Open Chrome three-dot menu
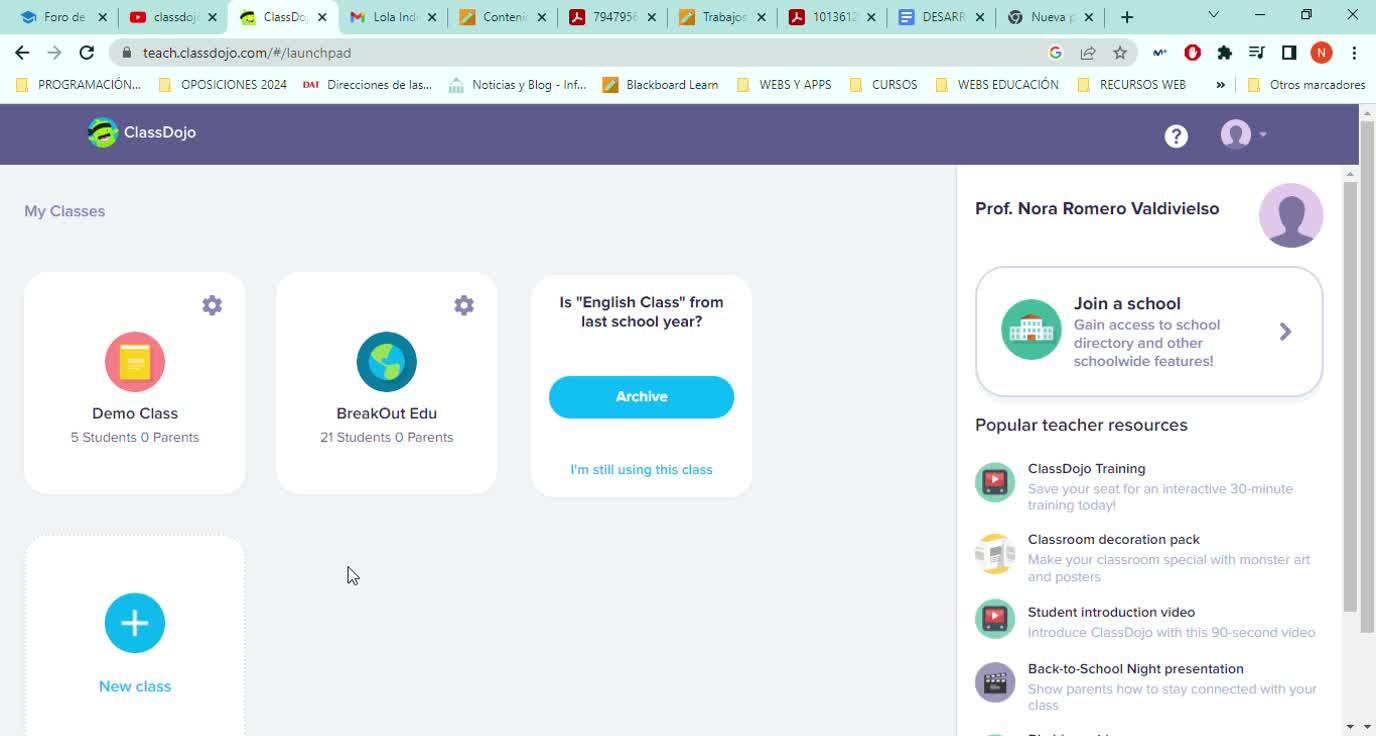Viewport: 1376px width, 736px height. pos(1354,53)
